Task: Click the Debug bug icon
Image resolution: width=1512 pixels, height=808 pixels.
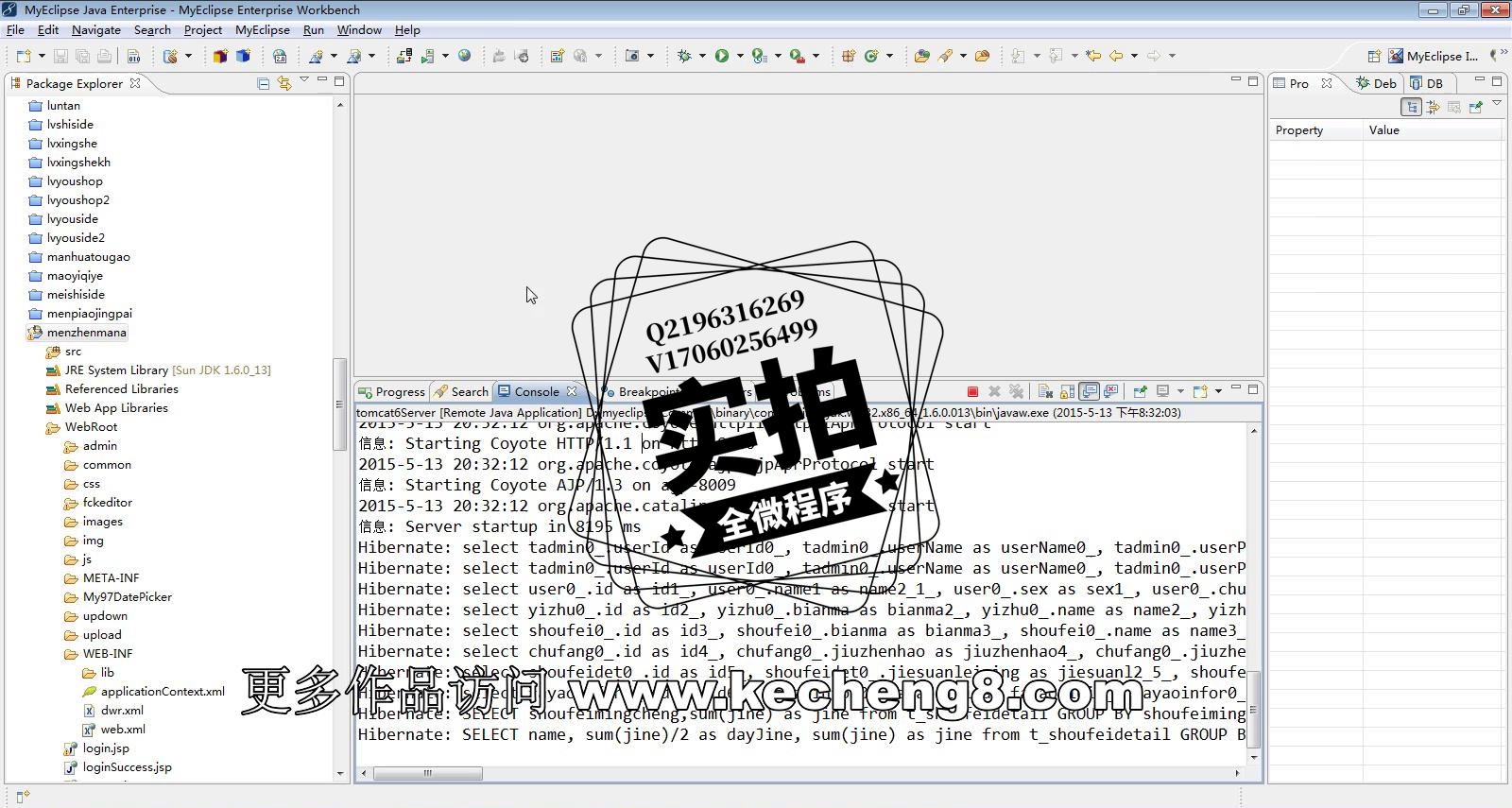Action: pos(684,56)
